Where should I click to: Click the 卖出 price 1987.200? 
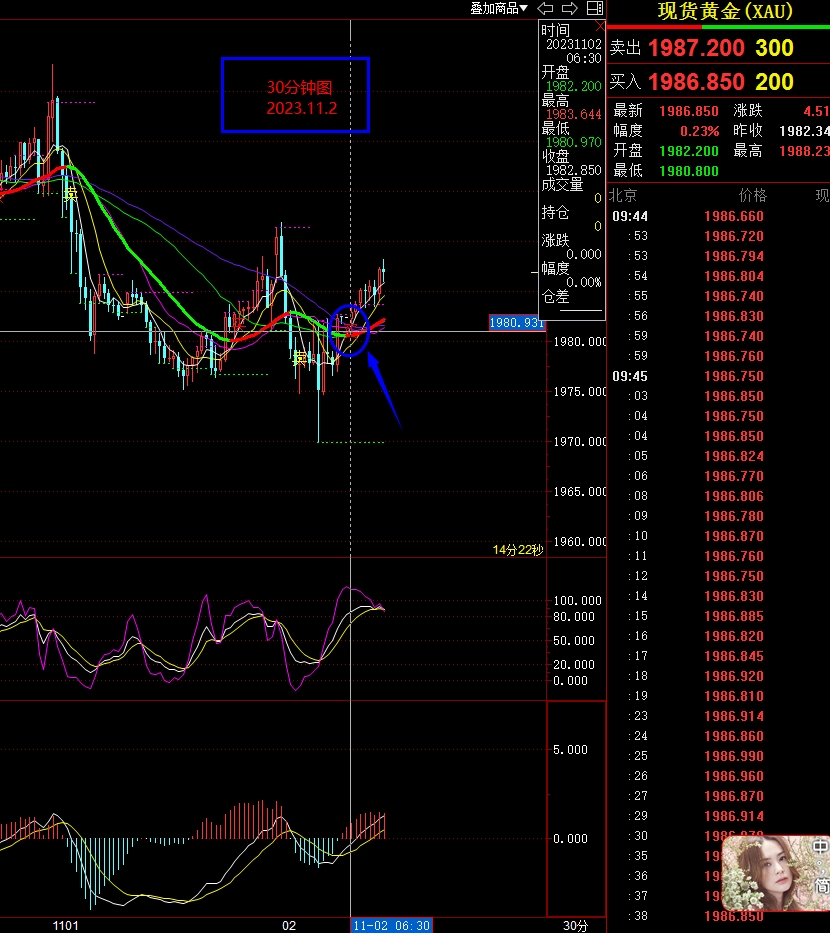pyautogui.click(x=696, y=48)
